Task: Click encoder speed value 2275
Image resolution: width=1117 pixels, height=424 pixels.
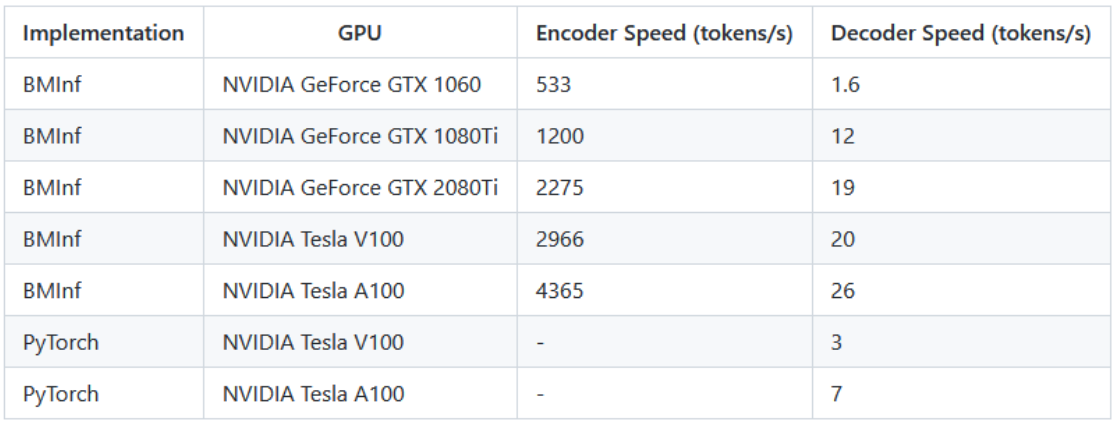Action: point(560,187)
